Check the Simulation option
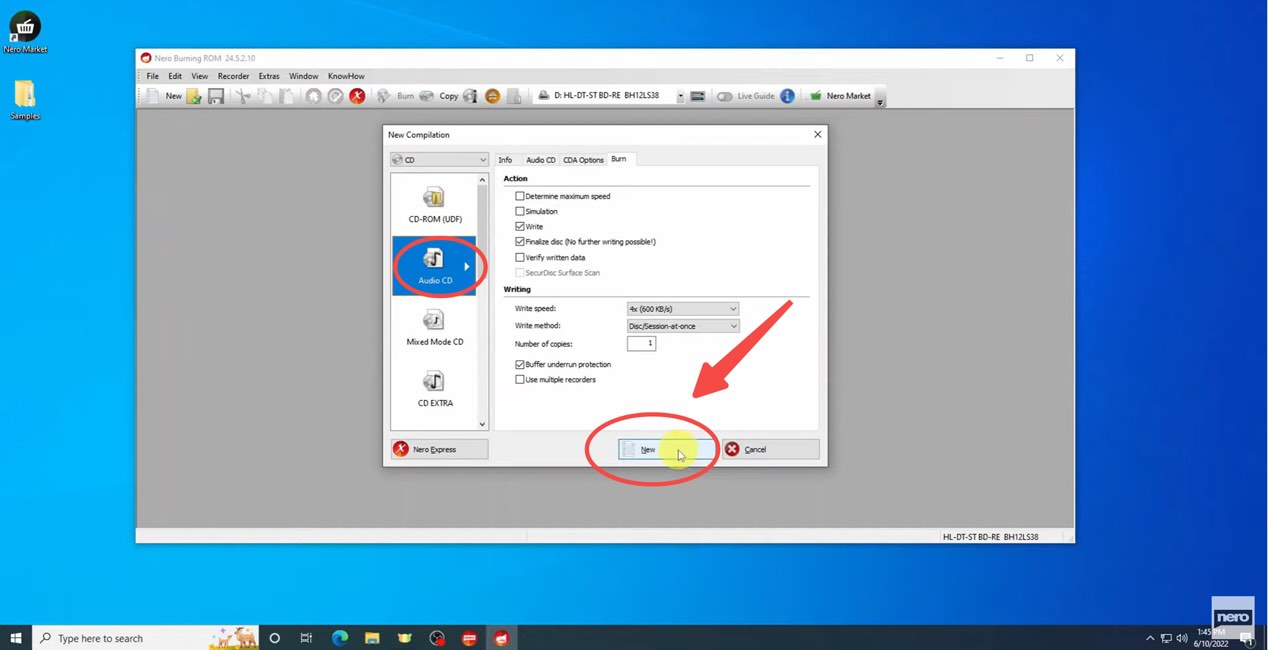 click(520, 211)
